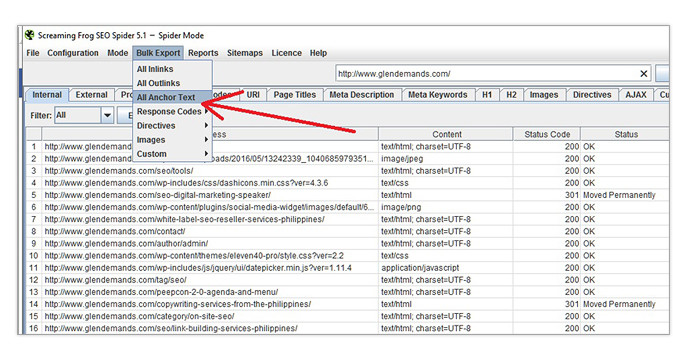This screenshot has height=360, width=700.
Task: Expand the Custom submenu
Action: [x=172, y=154]
